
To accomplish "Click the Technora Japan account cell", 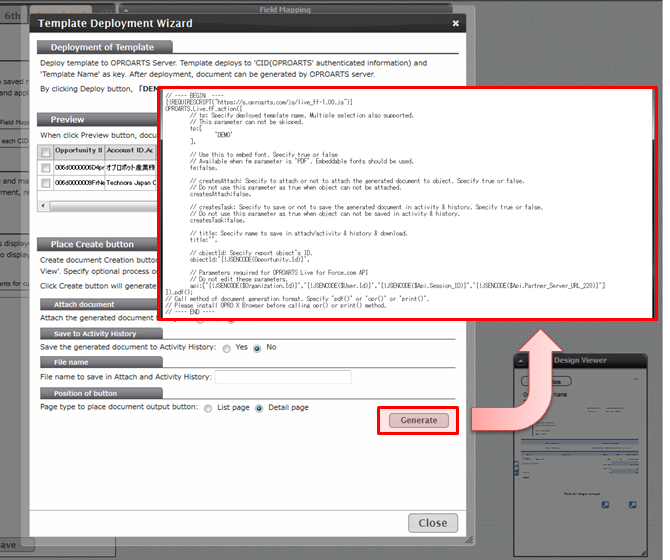I will [131, 183].
